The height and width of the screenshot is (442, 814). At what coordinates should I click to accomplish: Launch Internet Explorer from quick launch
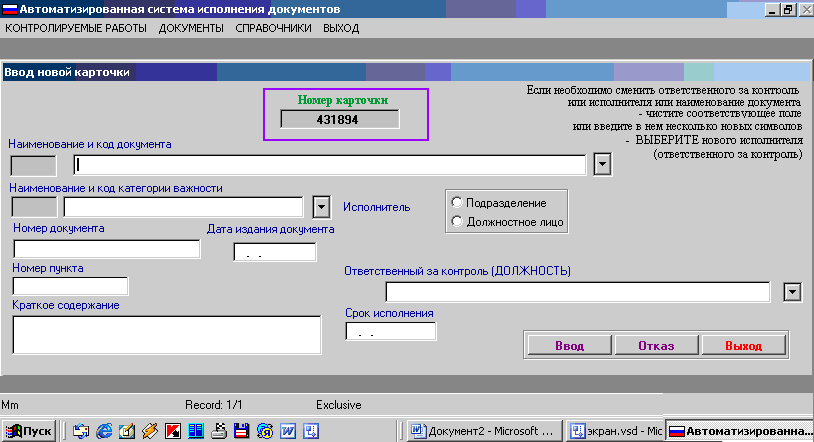104,431
